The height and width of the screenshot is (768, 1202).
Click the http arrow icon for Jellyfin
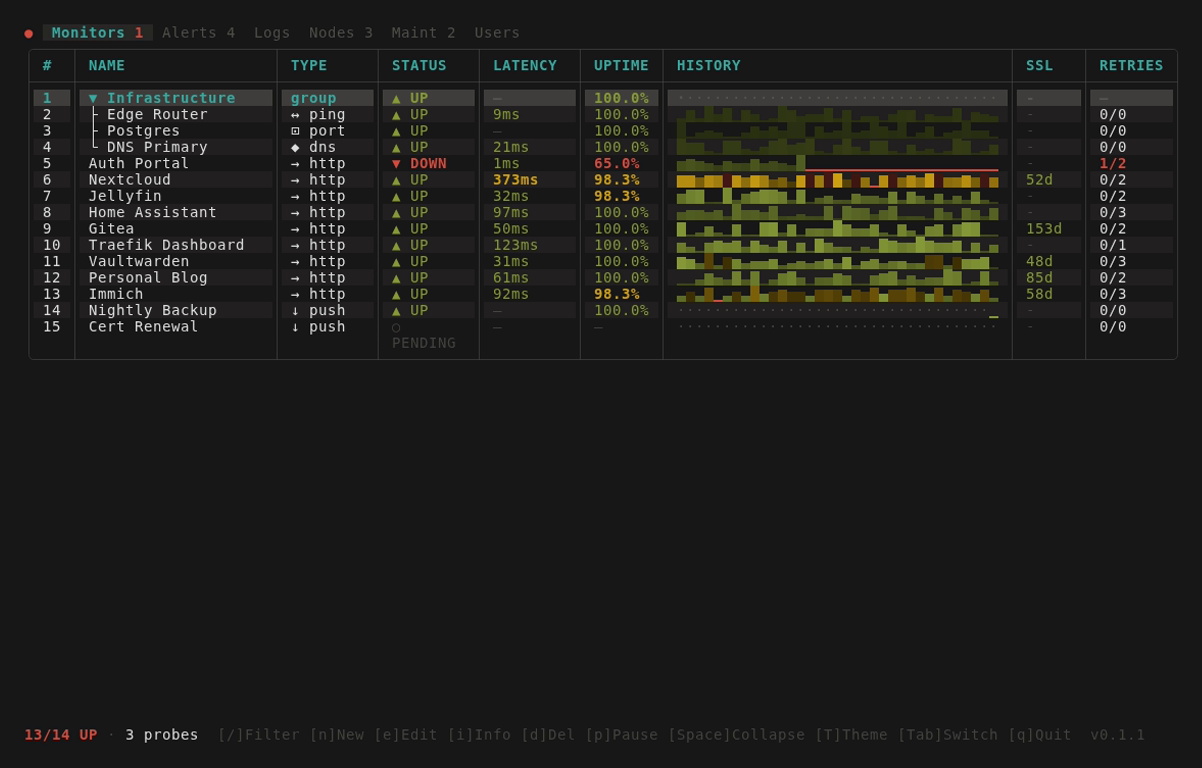295,196
